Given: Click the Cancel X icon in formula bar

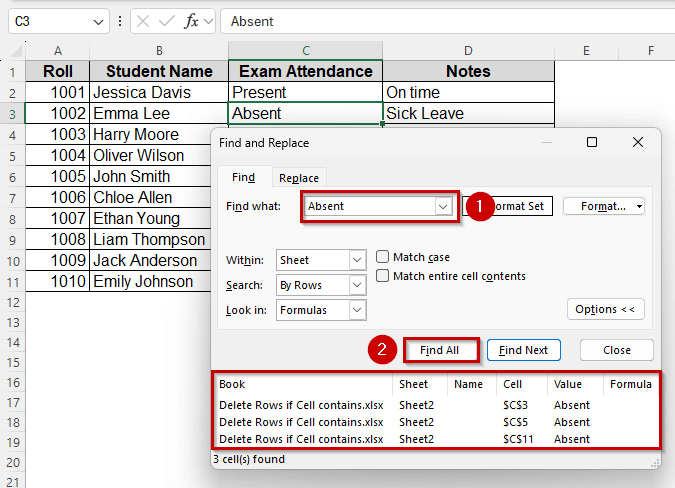Looking at the screenshot, I should point(144,21).
